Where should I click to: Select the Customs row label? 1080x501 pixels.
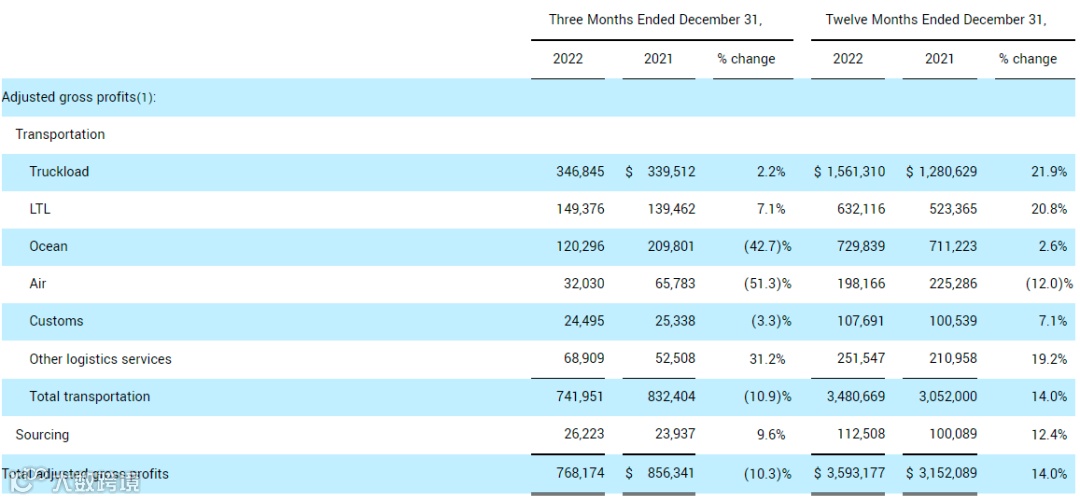(x=56, y=321)
